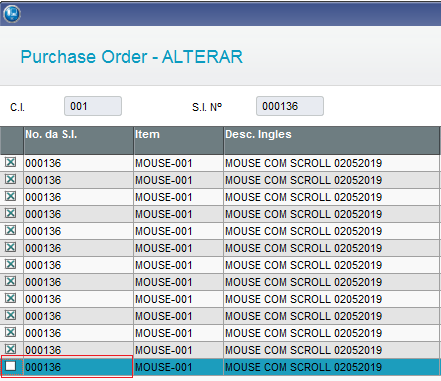Screen dimensions: 441x381
Task: Click the 'Item' column header
Action: (179, 140)
